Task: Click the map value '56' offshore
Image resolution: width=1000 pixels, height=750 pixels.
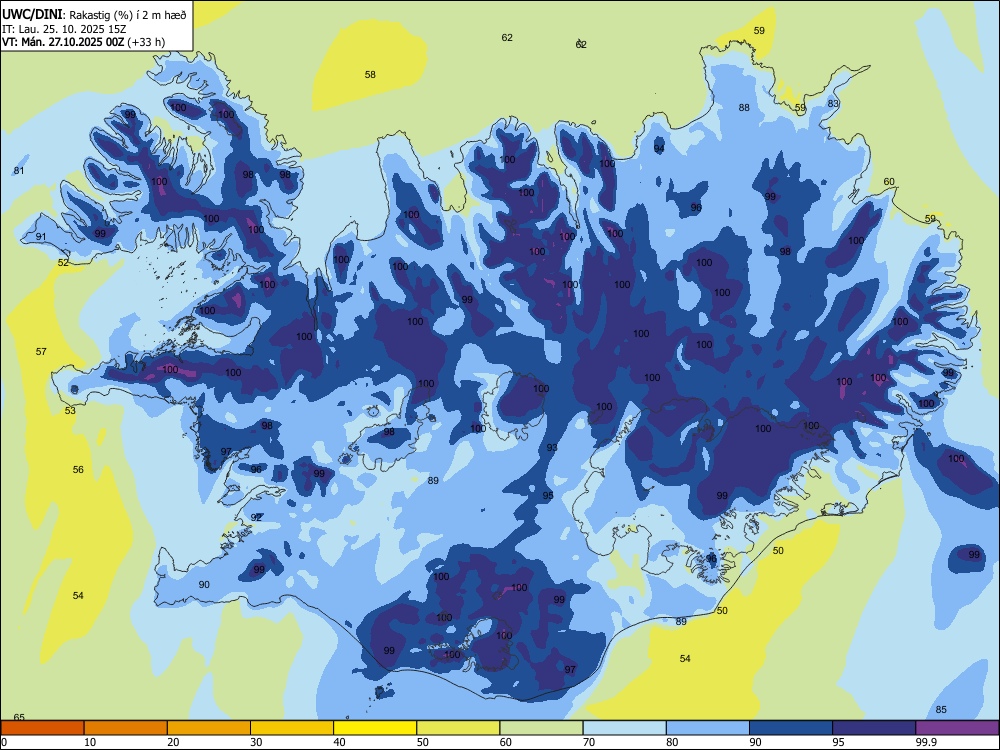Action: 78,469
